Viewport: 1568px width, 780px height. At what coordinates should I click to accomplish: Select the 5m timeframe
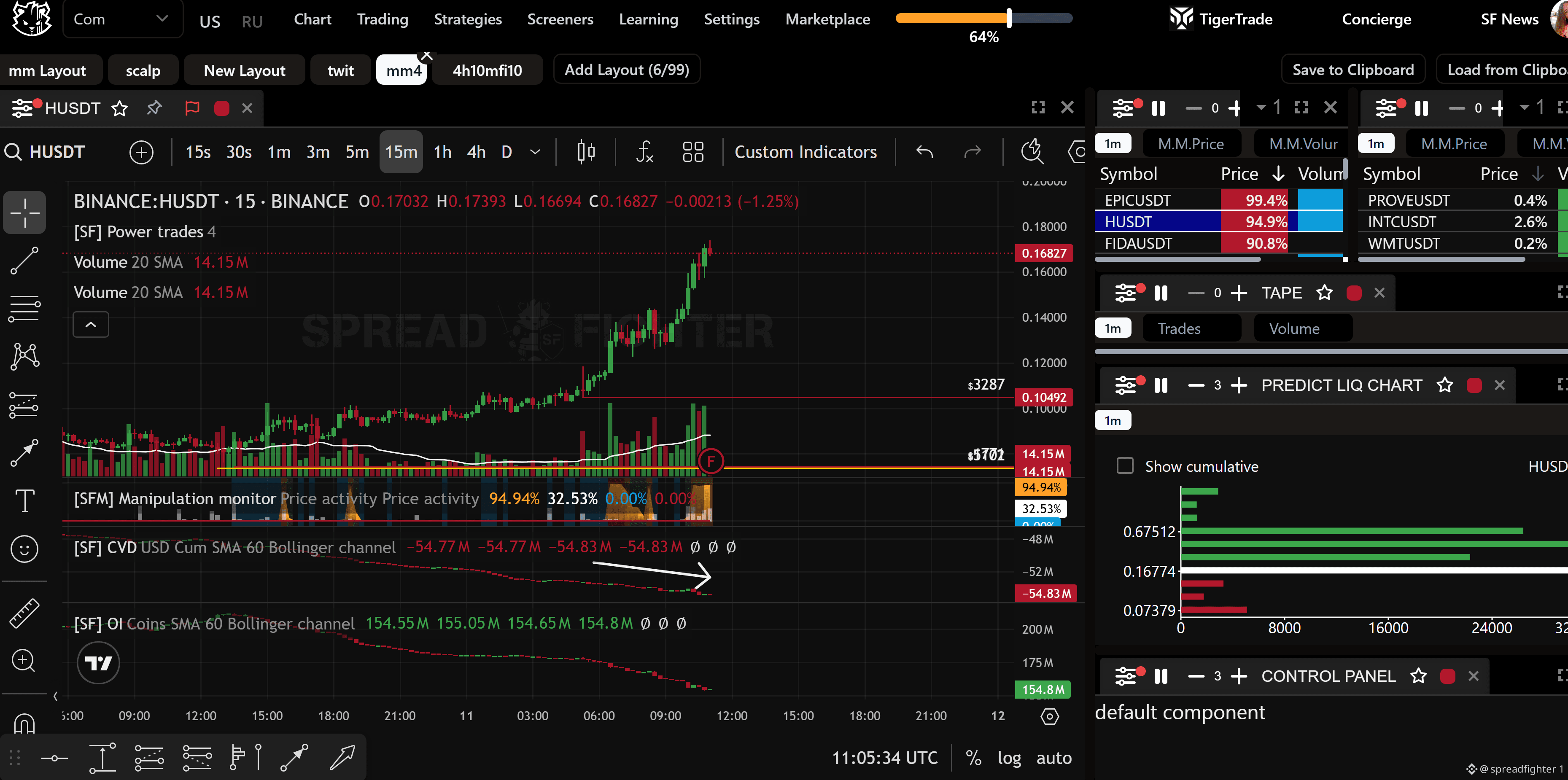pyautogui.click(x=357, y=152)
